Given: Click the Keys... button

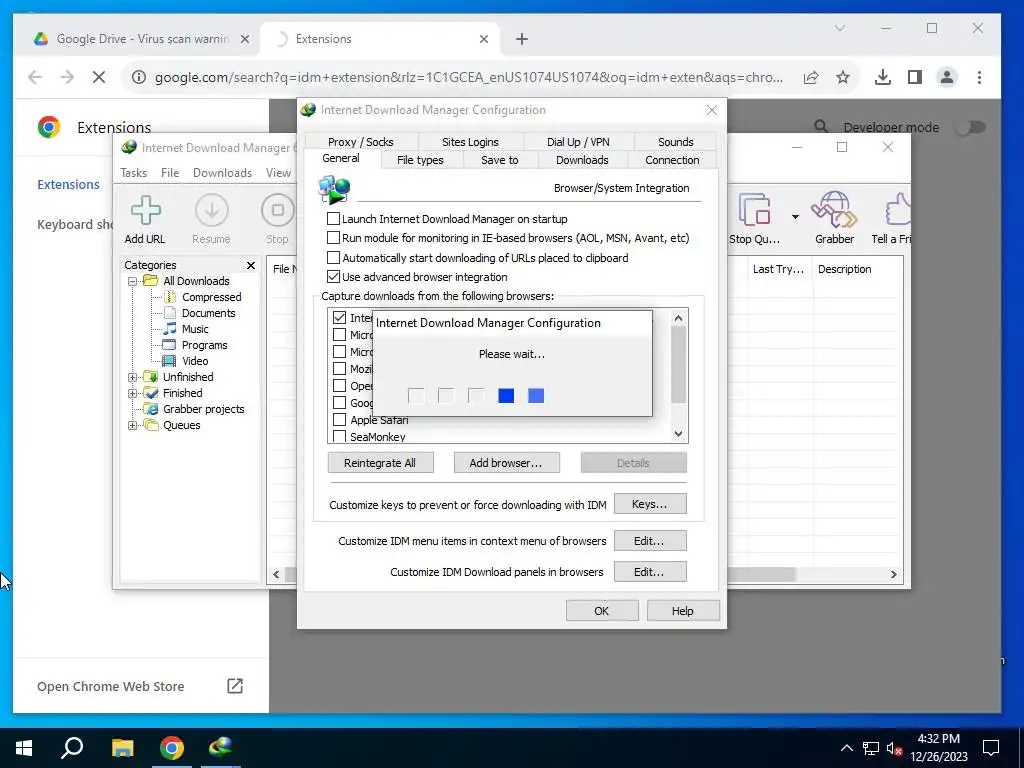Looking at the screenshot, I should tap(650, 504).
